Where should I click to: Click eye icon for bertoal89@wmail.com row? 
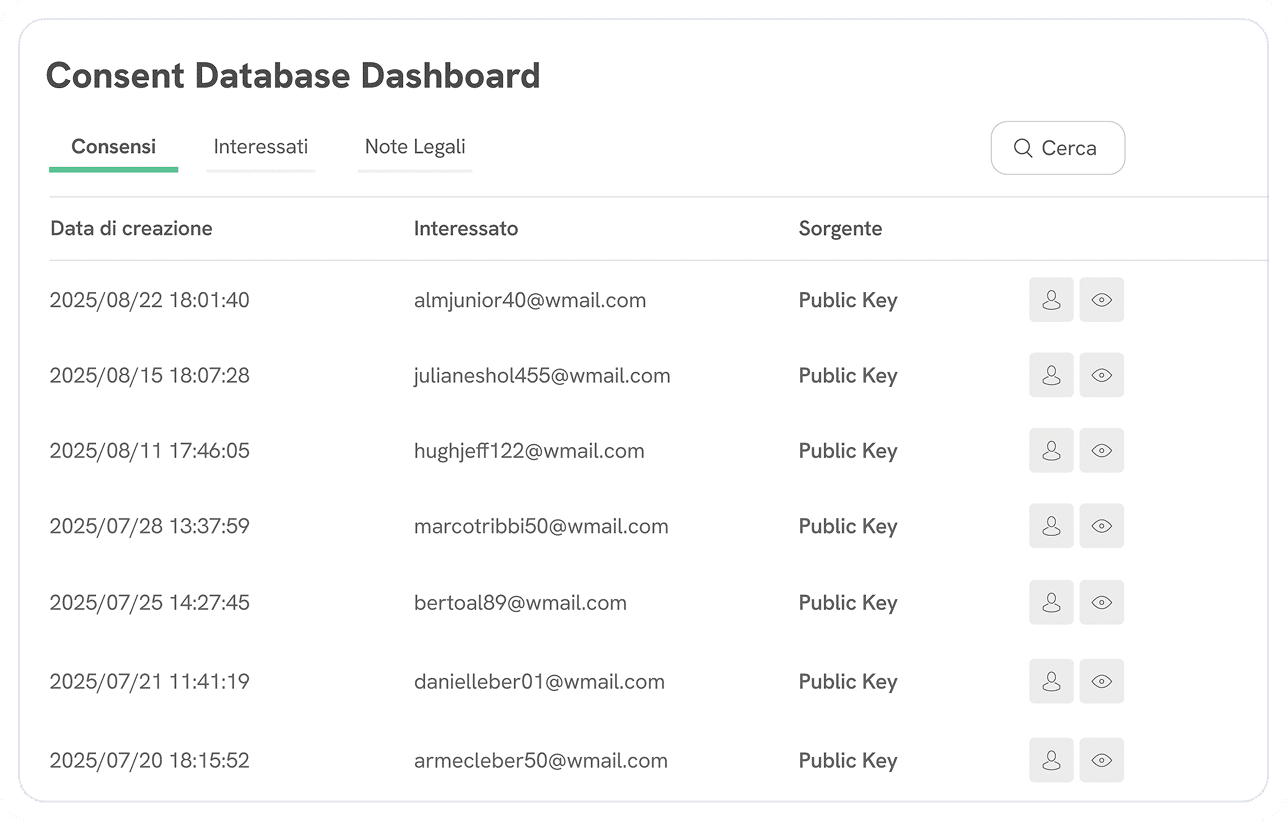pyautogui.click(x=1102, y=602)
